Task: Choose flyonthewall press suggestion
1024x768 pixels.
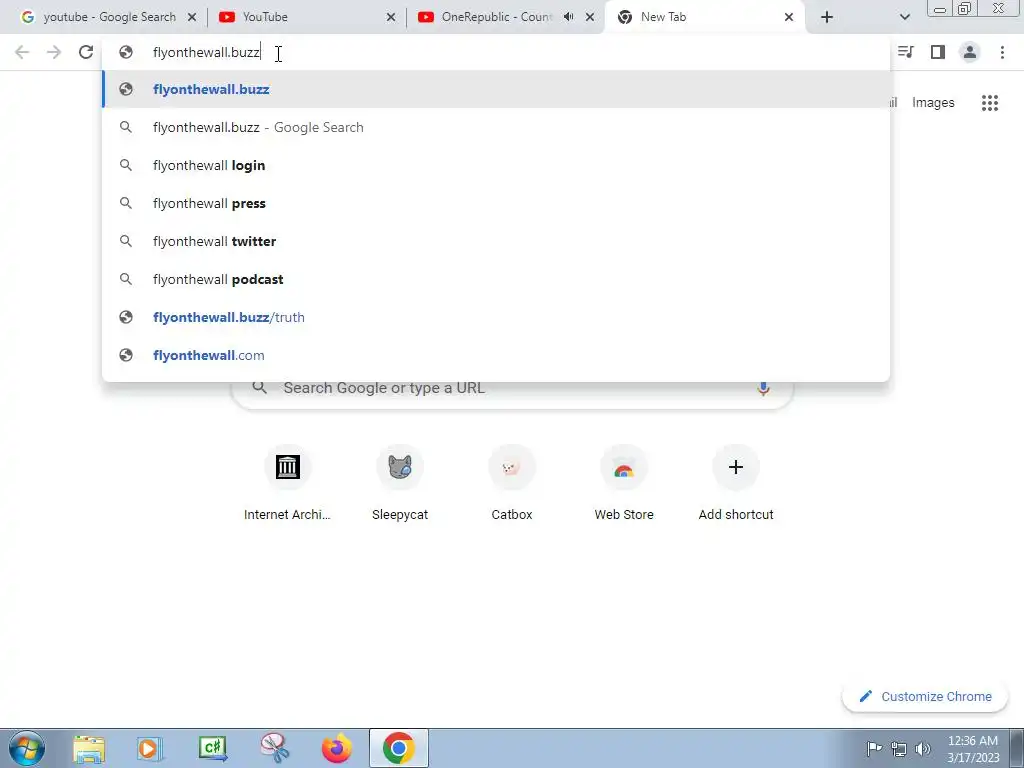Action: [496, 203]
